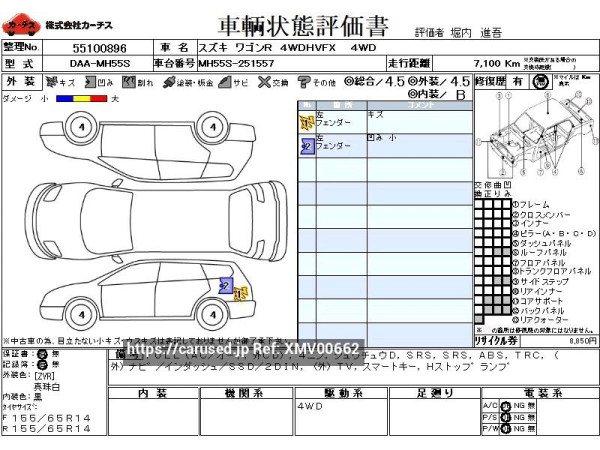The image size is (600, 450).
Task: Click rear tire size R 155/65R14
Action: click(47, 429)
